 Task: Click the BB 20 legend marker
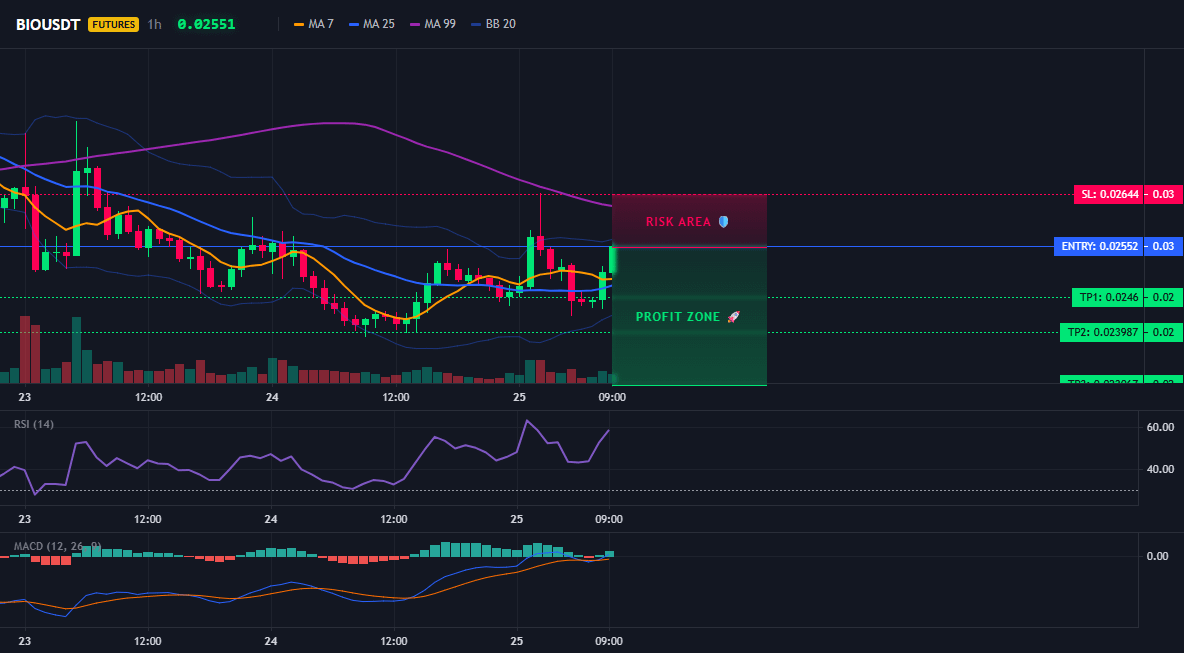coord(476,24)
